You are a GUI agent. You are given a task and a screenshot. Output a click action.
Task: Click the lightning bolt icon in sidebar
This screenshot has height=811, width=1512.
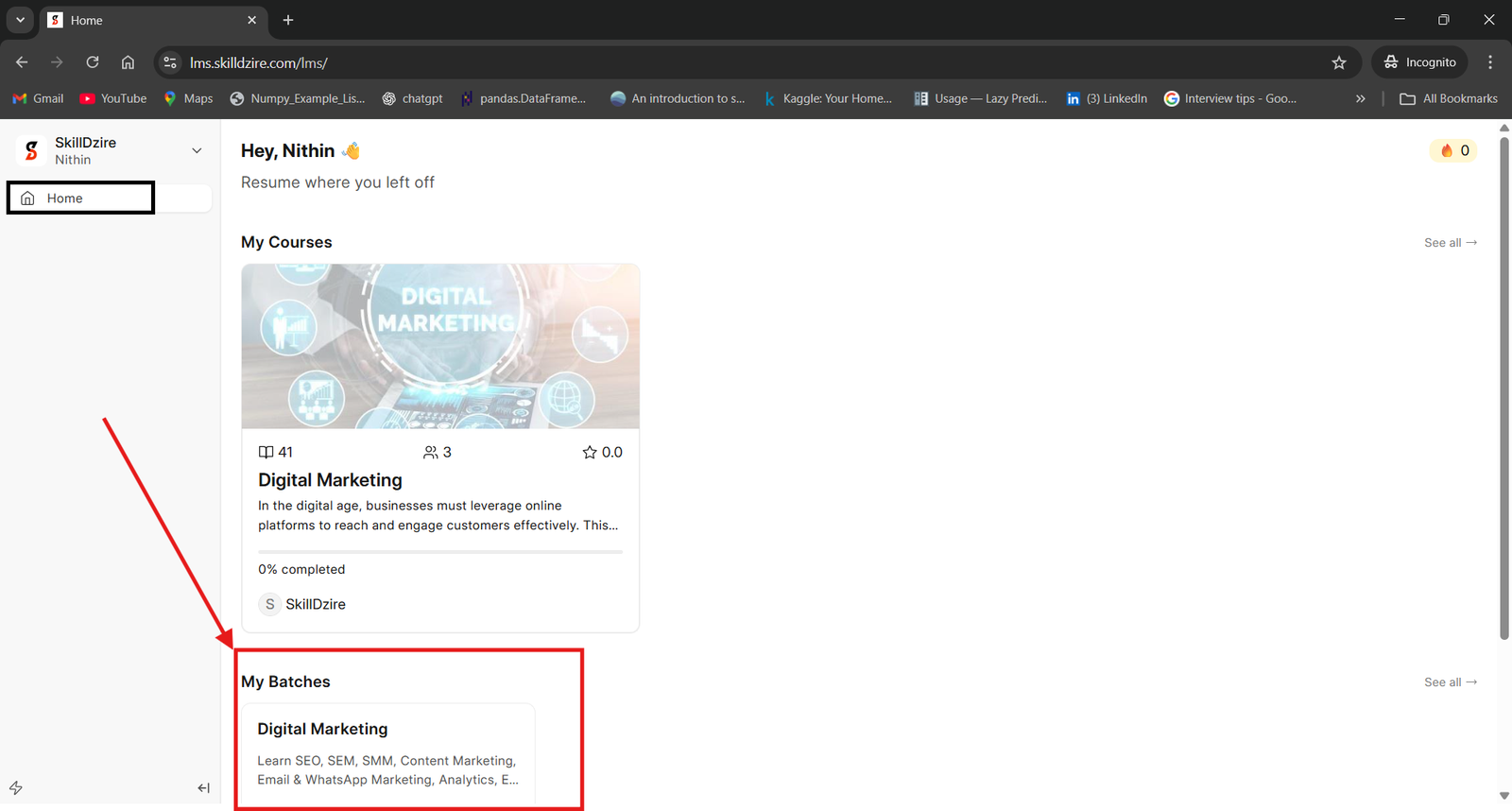tap(16, 787)
